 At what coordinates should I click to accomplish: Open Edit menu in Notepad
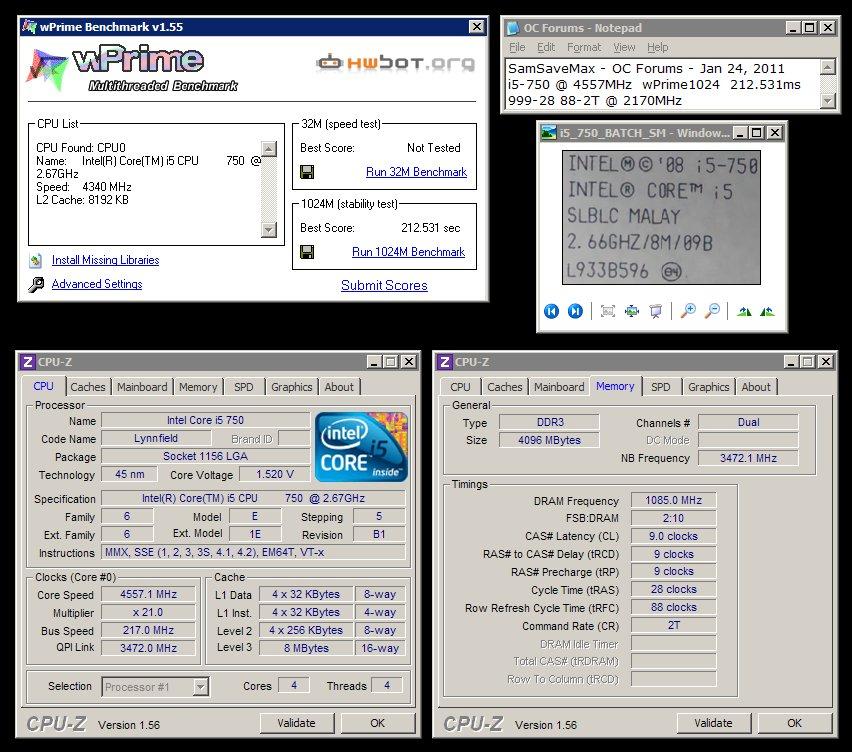click(x=546, y=47)
